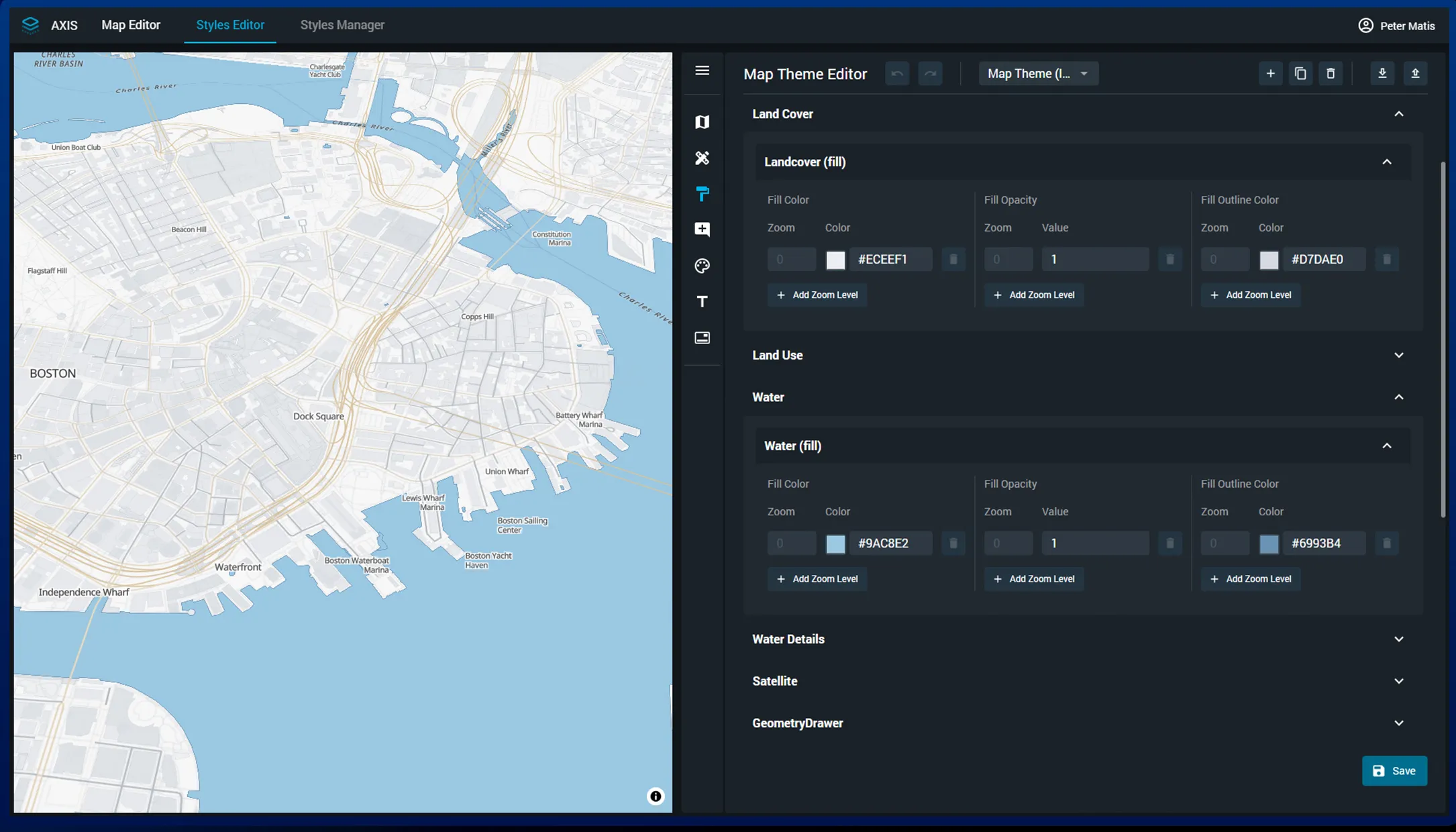The width and height of the screenshot is (1456, 832).
Task: Click the add new theme plus icon
Action: click(1270, 74)
